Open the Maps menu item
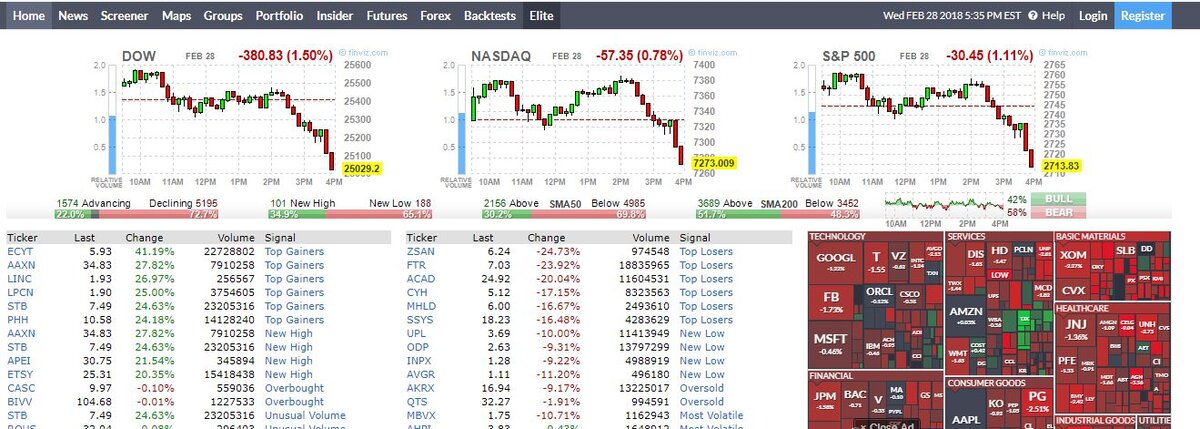Image resolution: width=1200 pixels, height=429 pixels. click(x=176, y=16)
